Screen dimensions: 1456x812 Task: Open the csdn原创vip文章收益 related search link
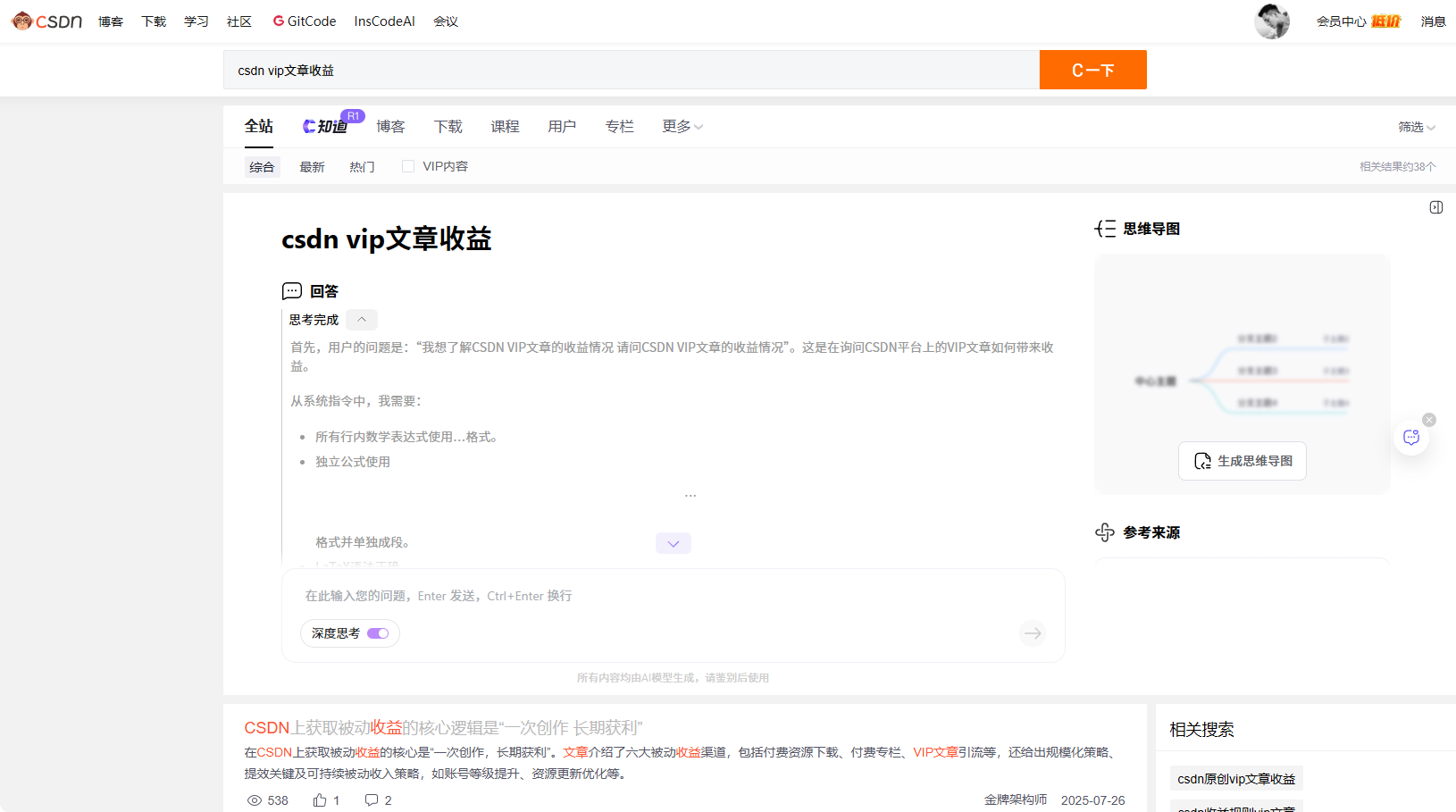click(x=1235, y=778)
